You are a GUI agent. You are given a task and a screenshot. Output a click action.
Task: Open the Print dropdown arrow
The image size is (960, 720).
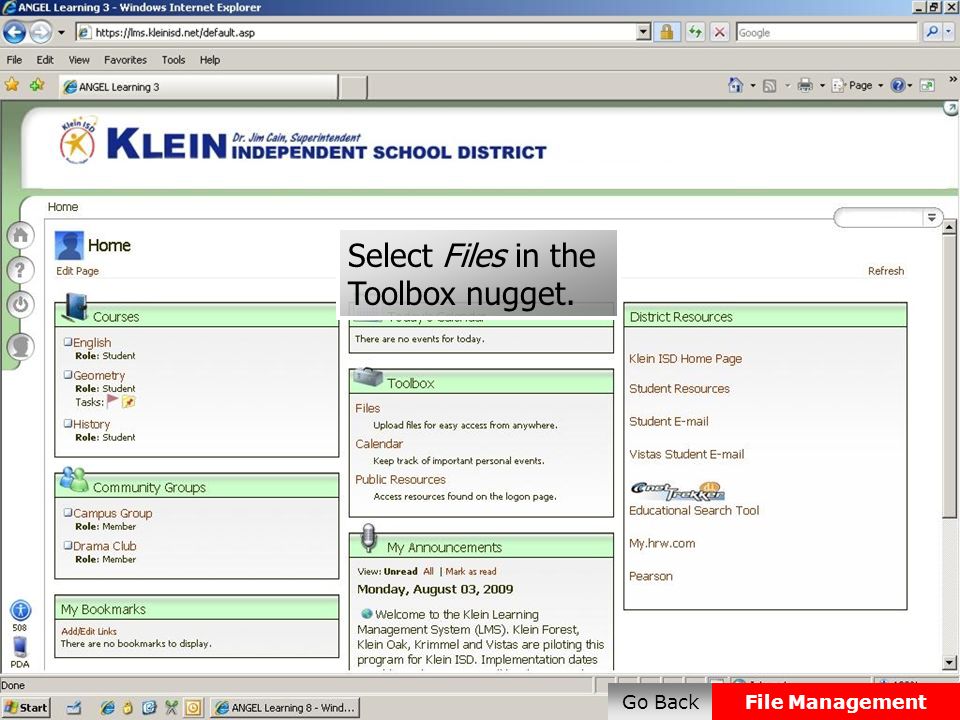point(822,86)
